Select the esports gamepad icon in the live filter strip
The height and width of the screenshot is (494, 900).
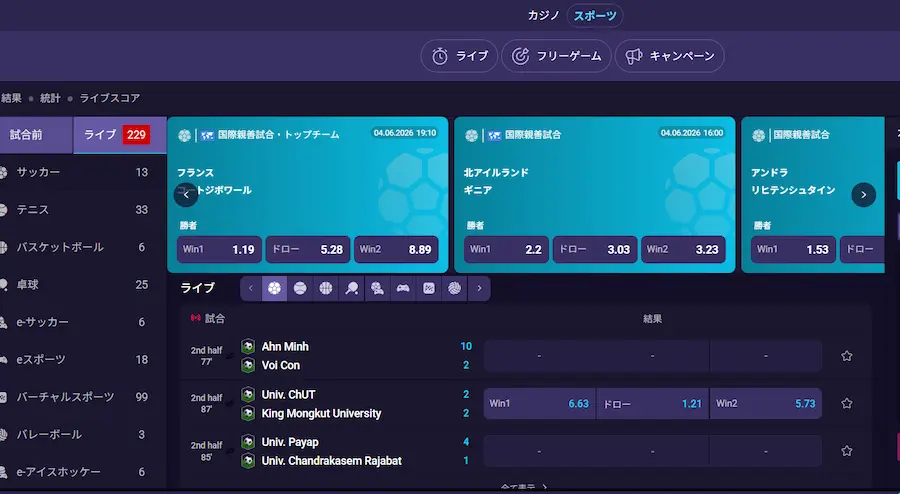[x=403, y=288]
